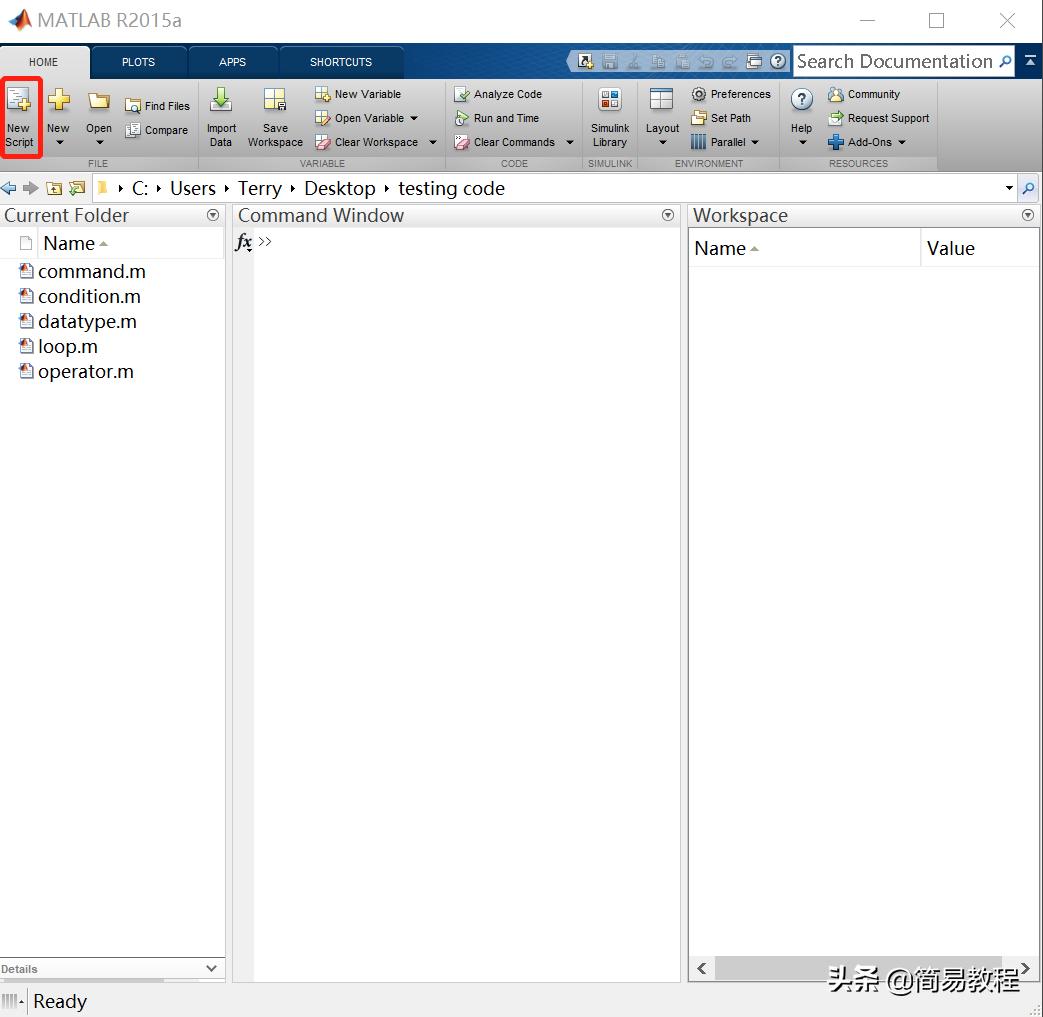This screenshot has width=1043, height=1017.
Task: Click Clear Workspace
Action: (367, 142)
